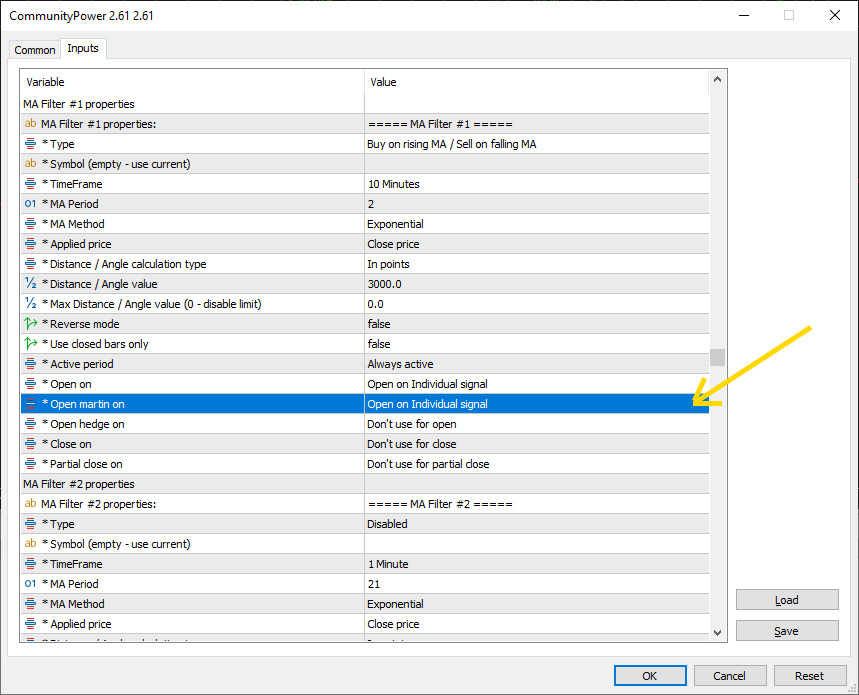859x695 pixels.
Task: Click the string icon beside MA Filter #1 Symbol
Action: pos(31,164)
